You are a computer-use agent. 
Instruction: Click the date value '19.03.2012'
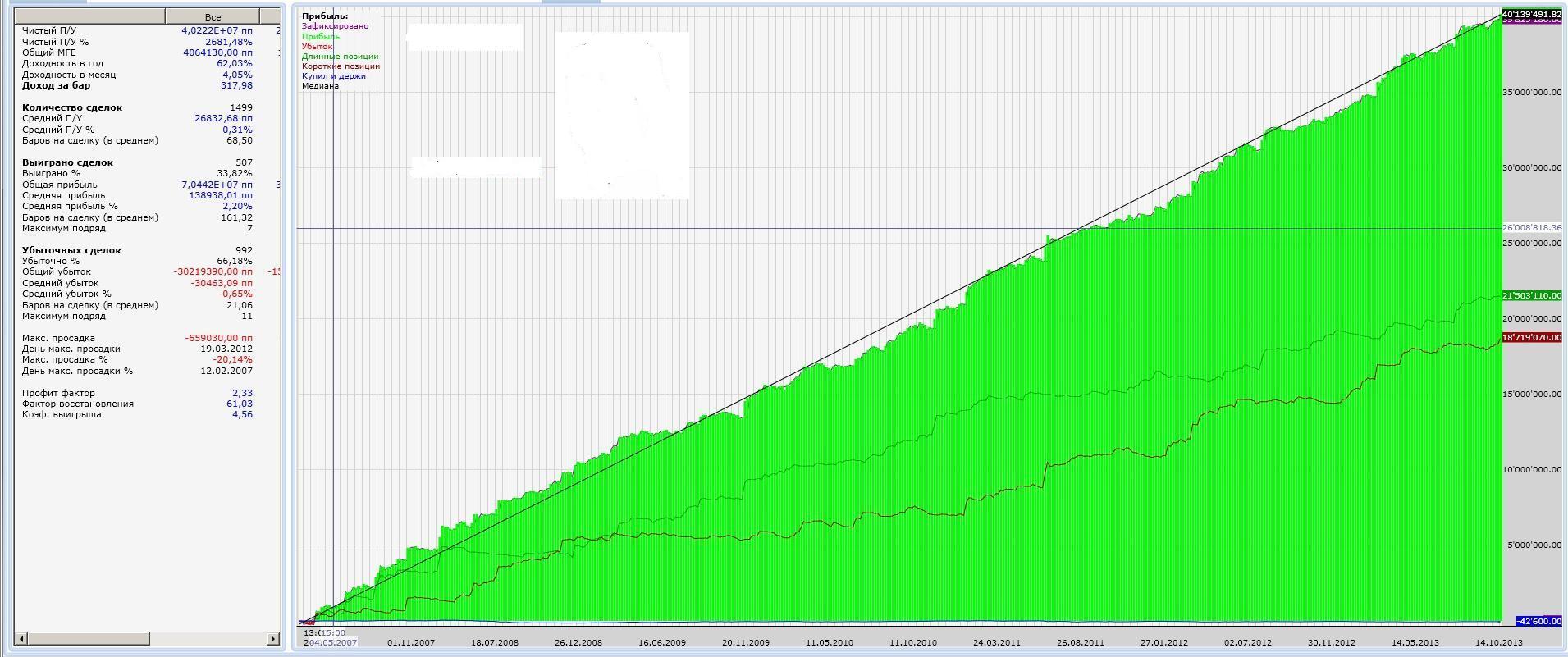tap(226, 349)
